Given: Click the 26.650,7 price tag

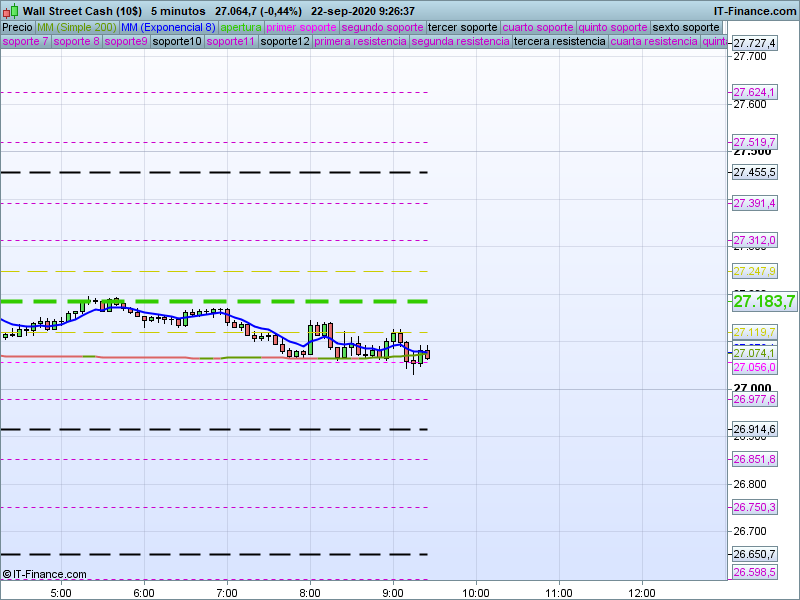Looking at the screenshot, I should coord(754,554).
